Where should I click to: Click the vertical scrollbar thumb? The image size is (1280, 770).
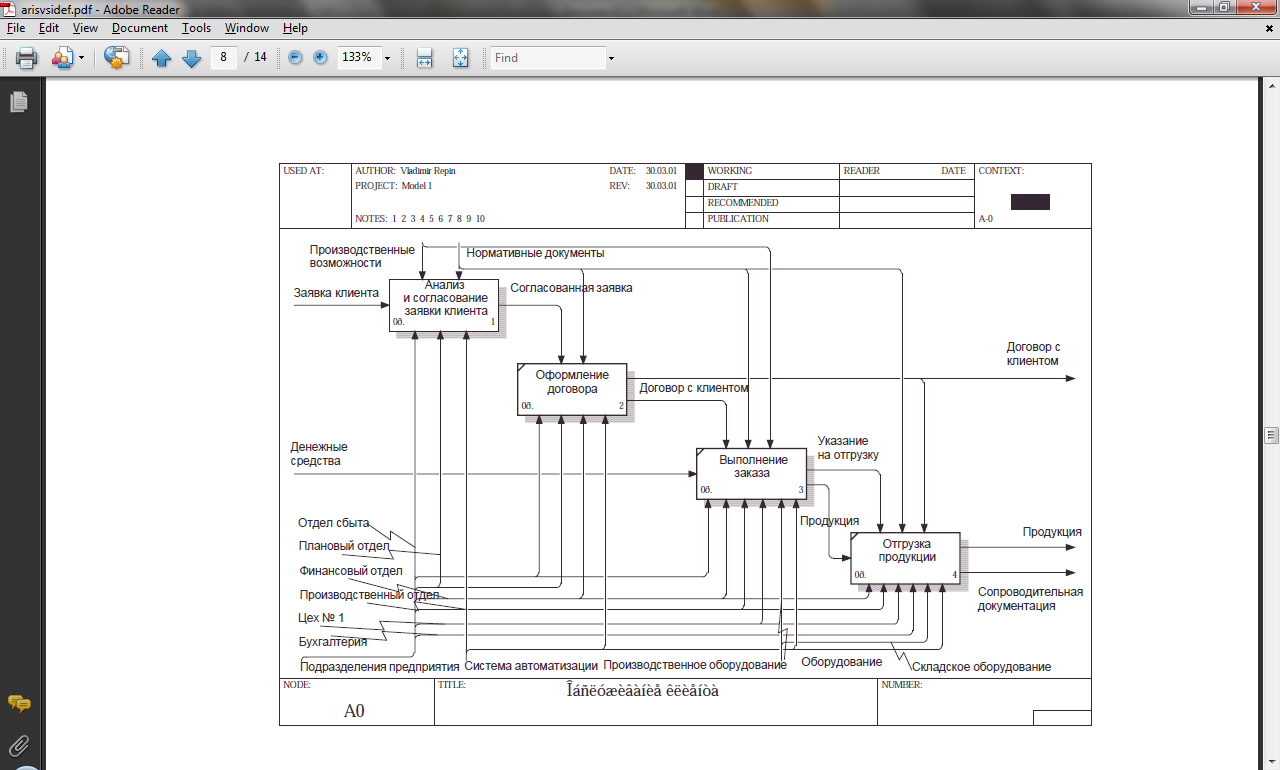point(1272,435)
